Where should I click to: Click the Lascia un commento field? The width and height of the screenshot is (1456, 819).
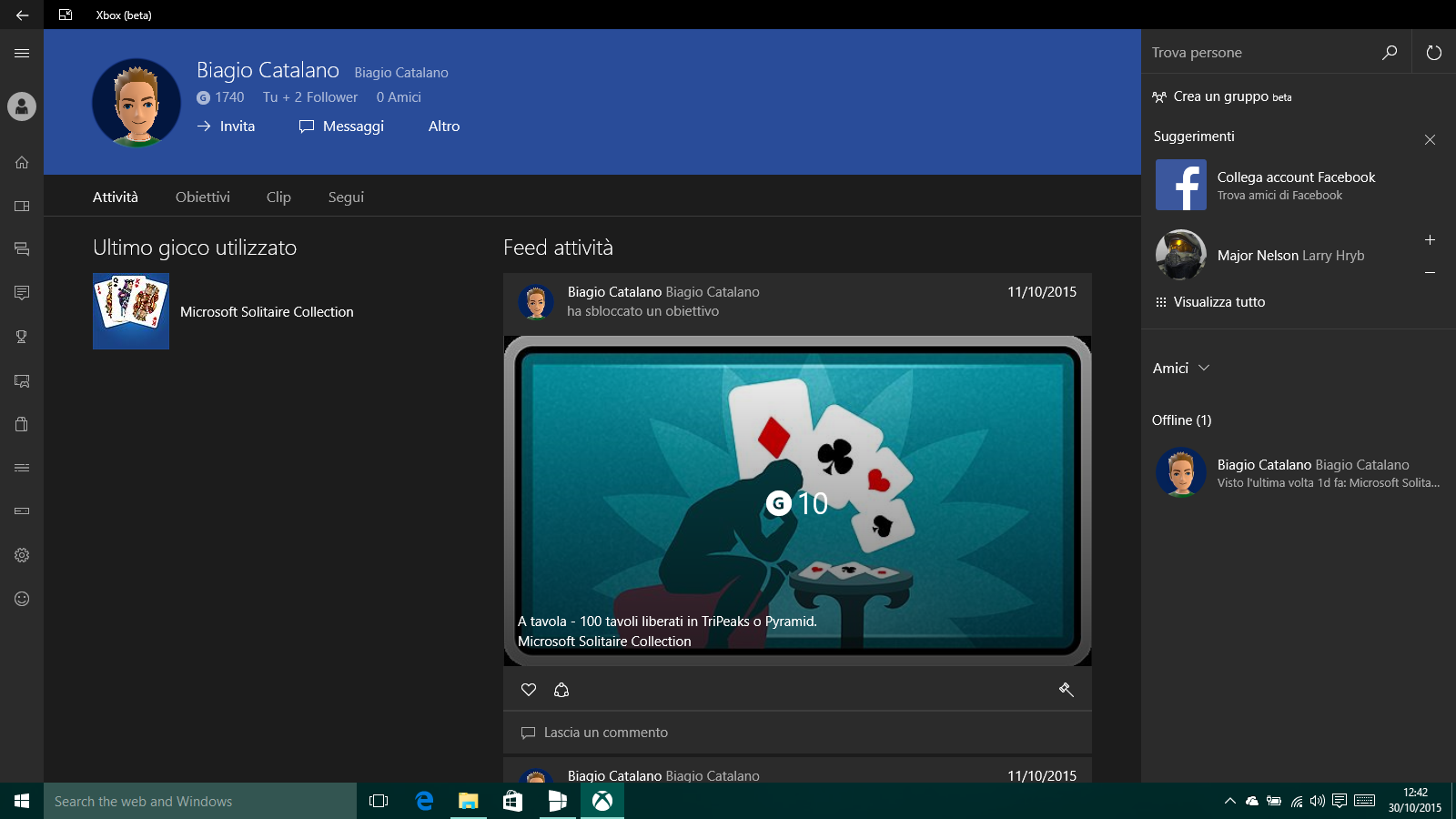(x=797, y=733)
